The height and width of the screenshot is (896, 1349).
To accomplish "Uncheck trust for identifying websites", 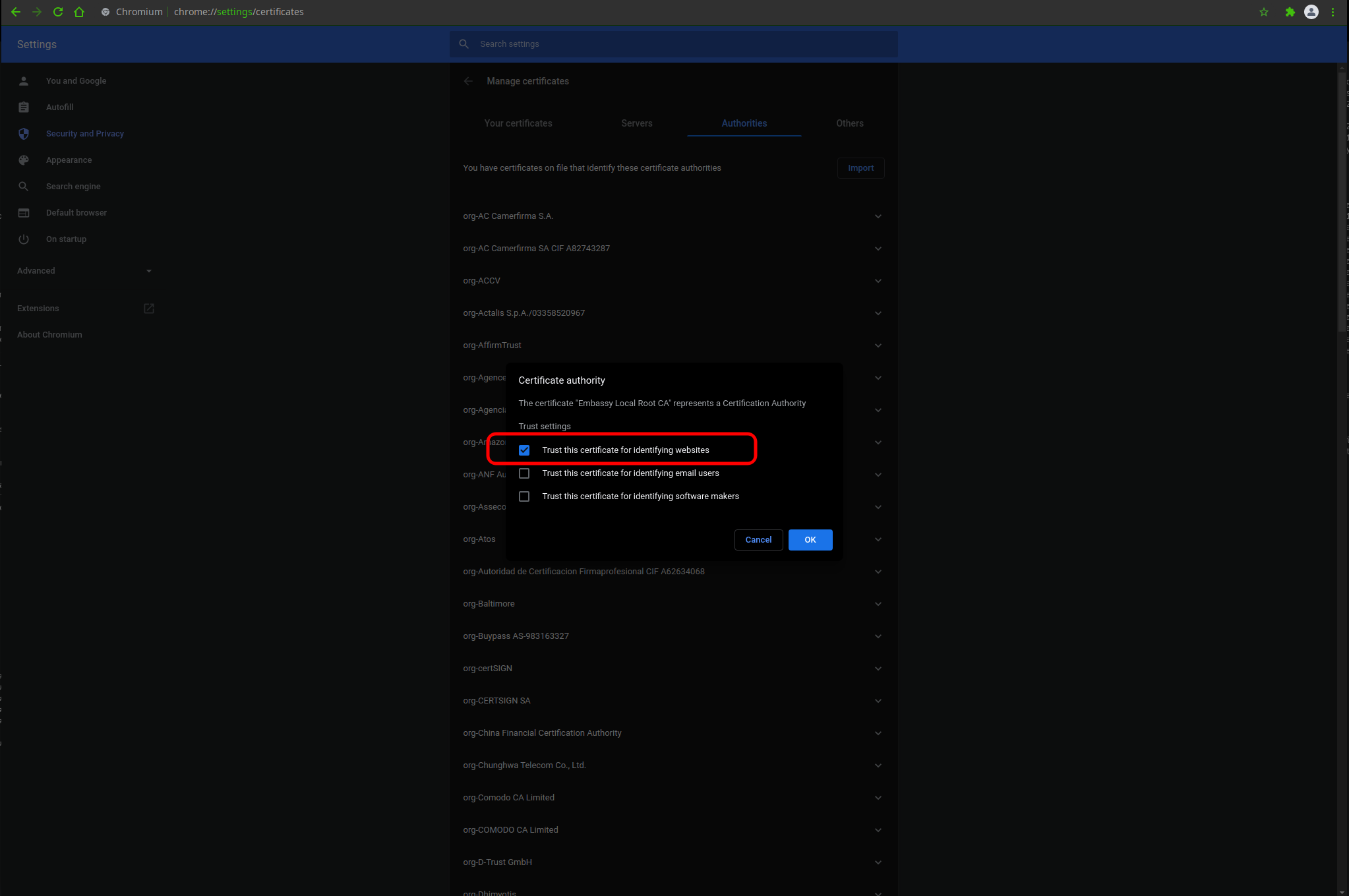I will coord(524,450).
